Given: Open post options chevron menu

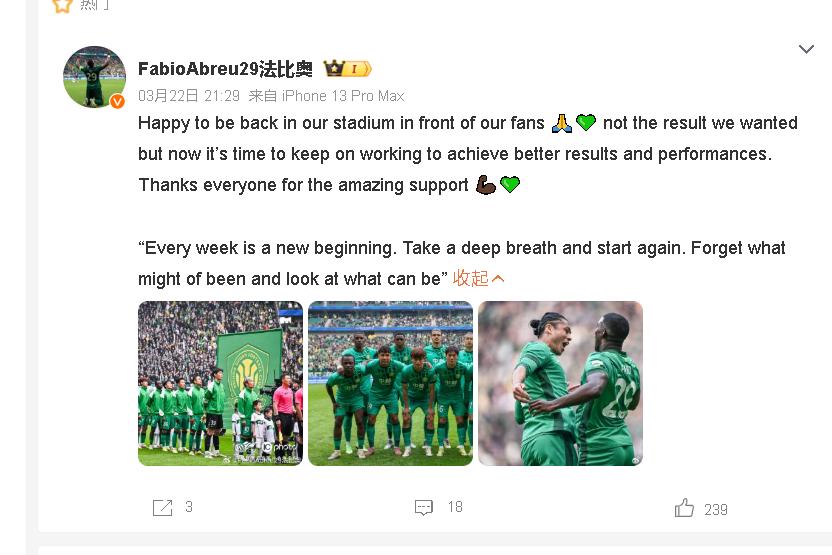Looking at the screenshot, I should [806, 49].
